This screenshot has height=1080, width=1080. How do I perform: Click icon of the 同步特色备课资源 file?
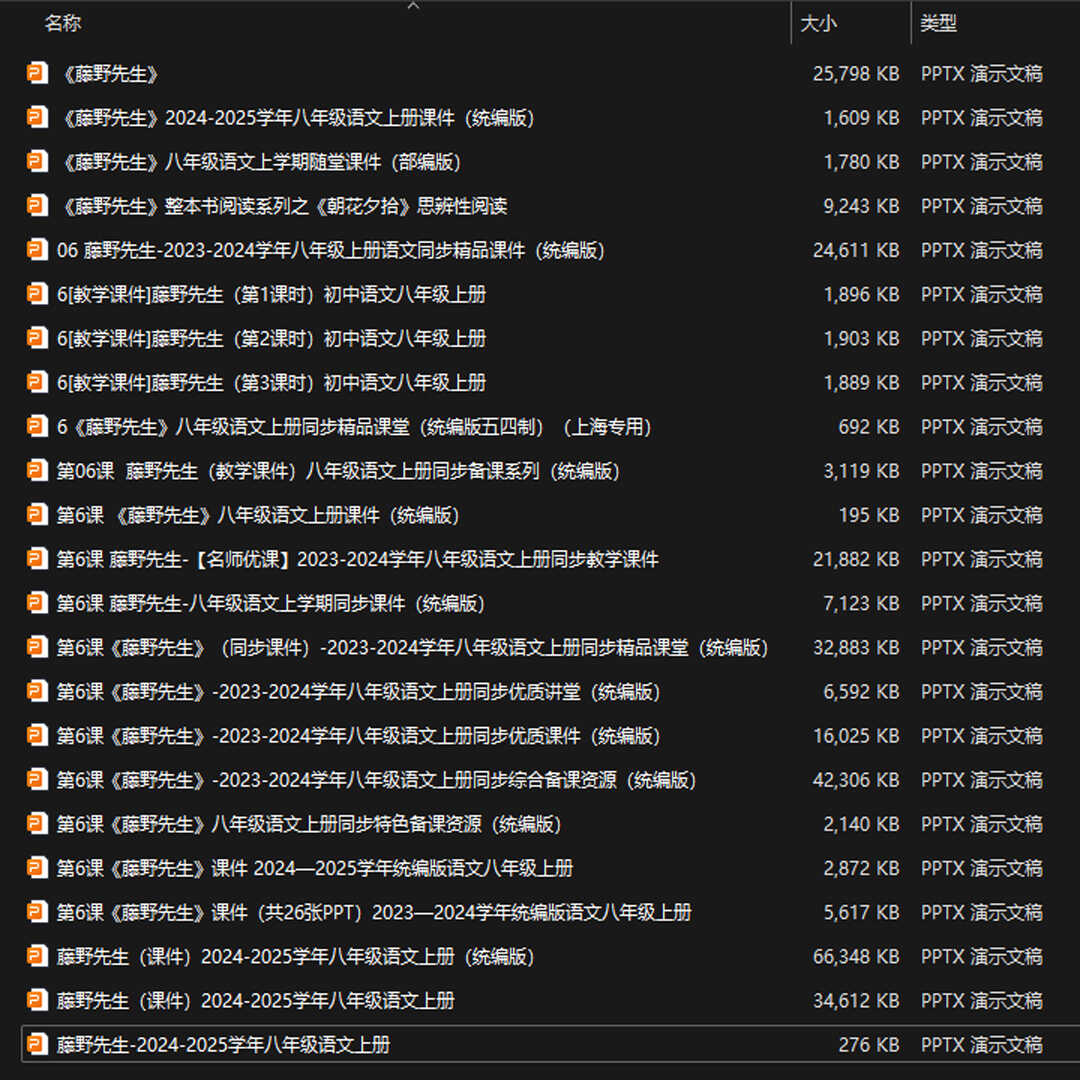[37, 822]
